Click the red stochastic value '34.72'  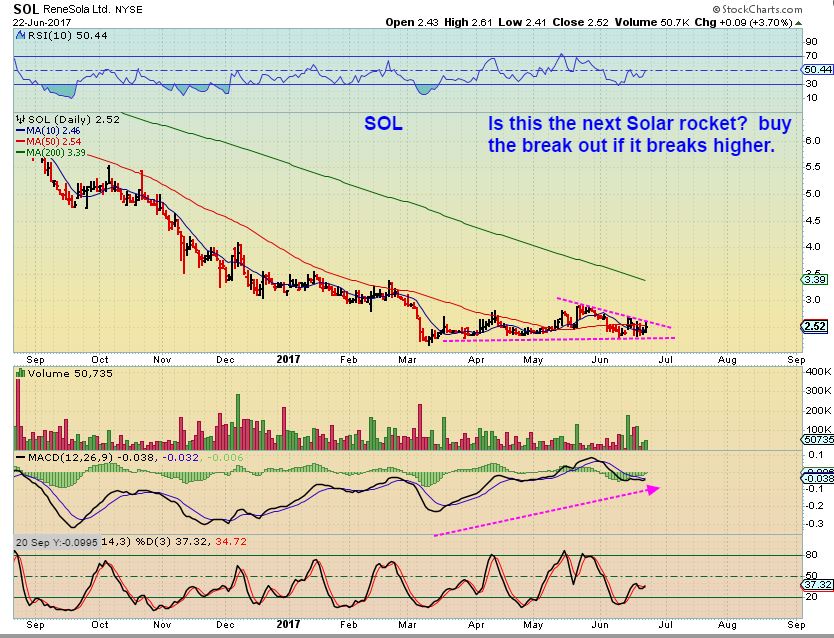(230, 542)
